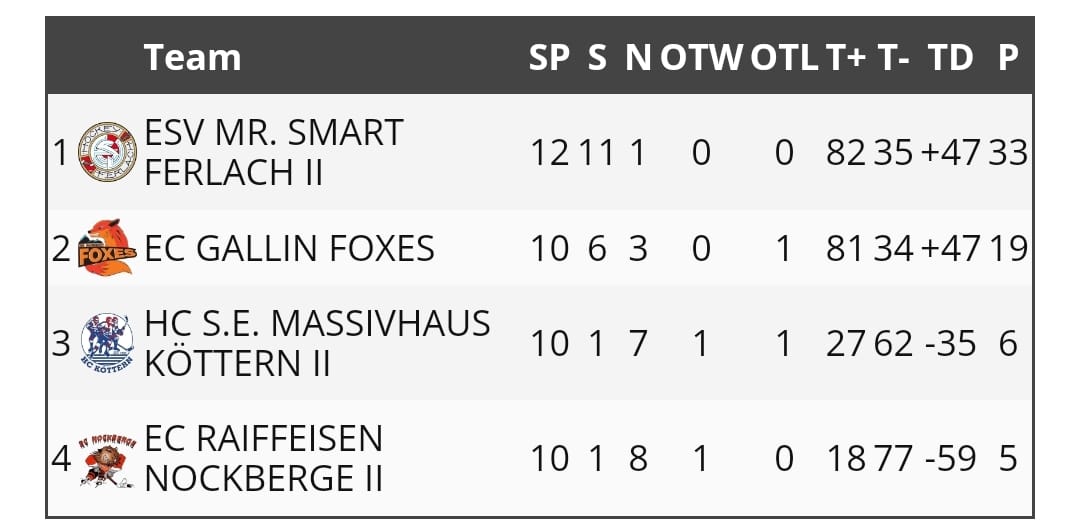Sort by SP games played column

pos(550,57)
